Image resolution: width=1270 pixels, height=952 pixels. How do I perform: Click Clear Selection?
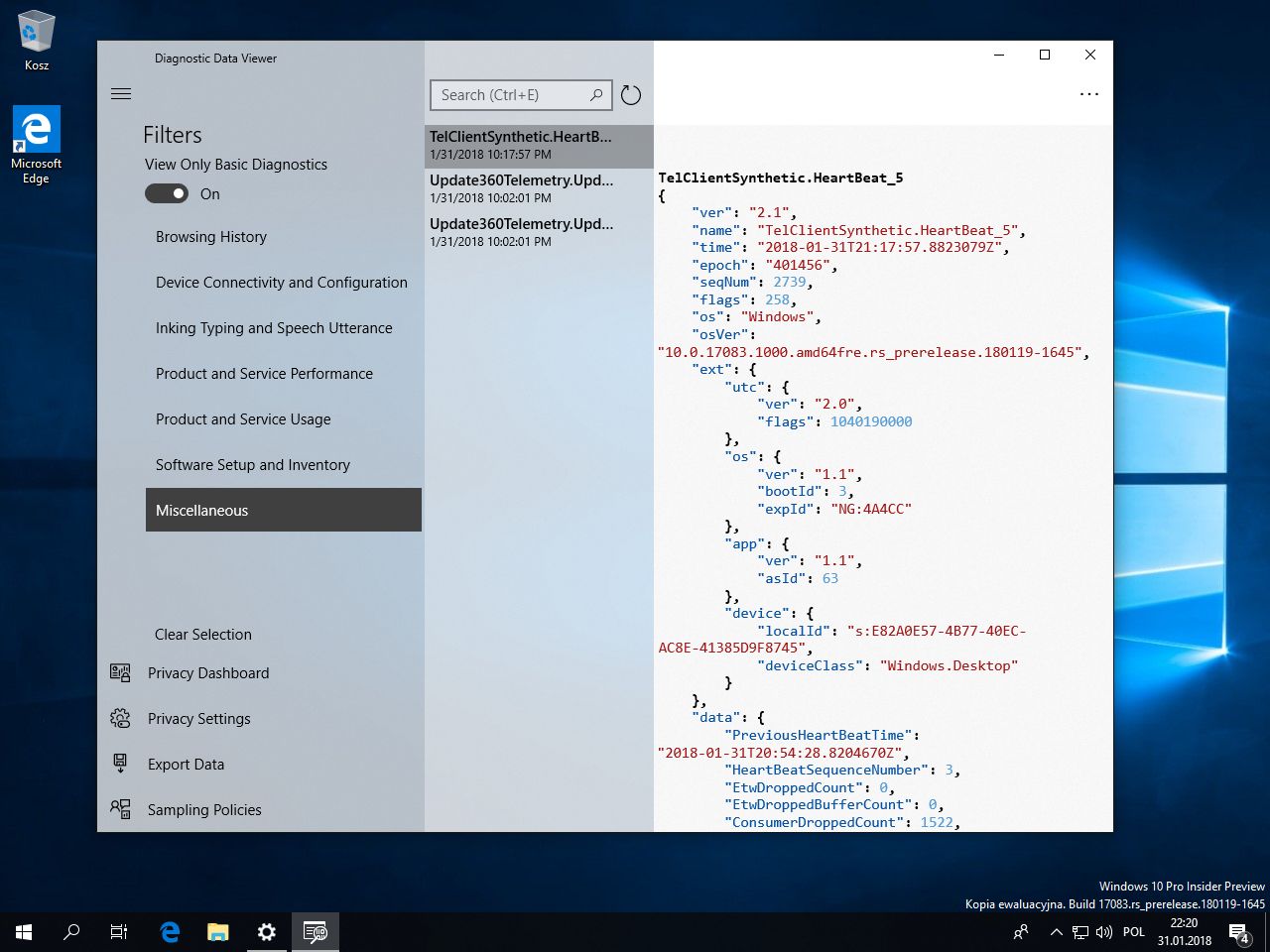point(203,635)
